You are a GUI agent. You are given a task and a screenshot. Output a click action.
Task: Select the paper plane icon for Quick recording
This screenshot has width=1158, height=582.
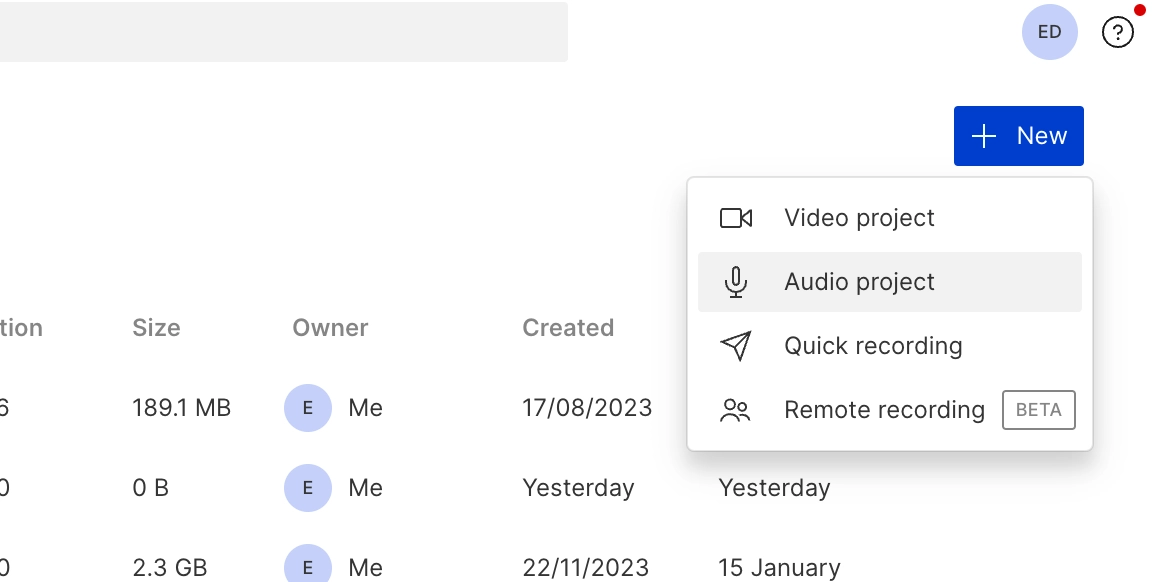pyautogui.click(x=736, y=345)
